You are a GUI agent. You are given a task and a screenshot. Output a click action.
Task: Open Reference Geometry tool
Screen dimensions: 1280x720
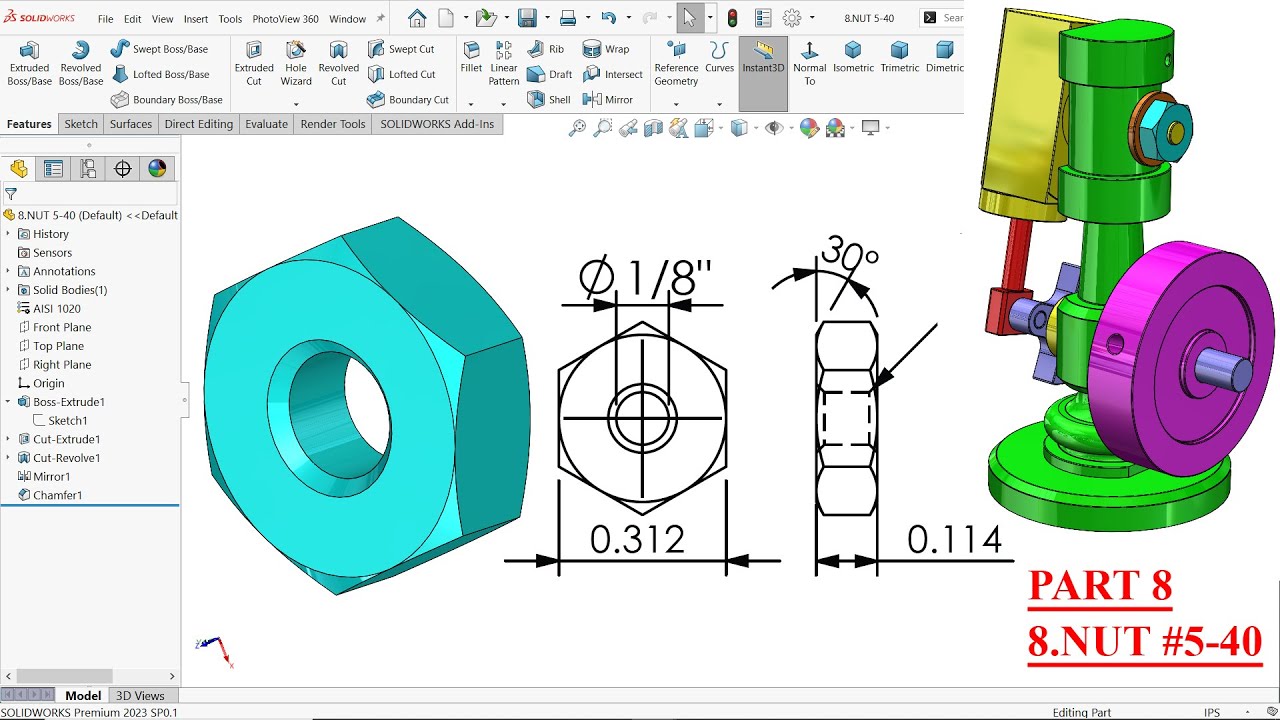676,63
